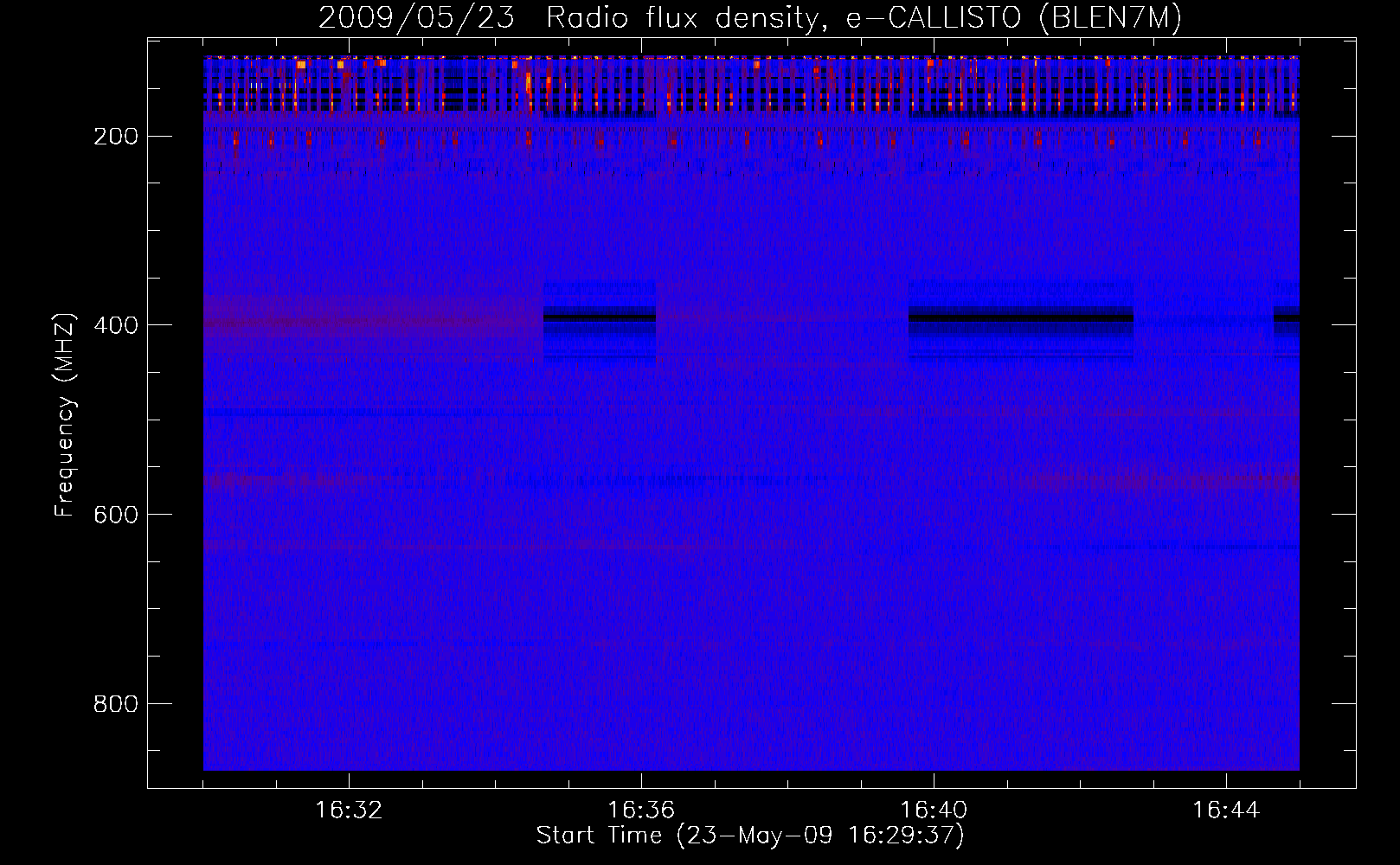Click the 'Start Time (23-May-09 16:29:37)' axis label
This screenshot has width=1400, height=865.
coord(750,836)
